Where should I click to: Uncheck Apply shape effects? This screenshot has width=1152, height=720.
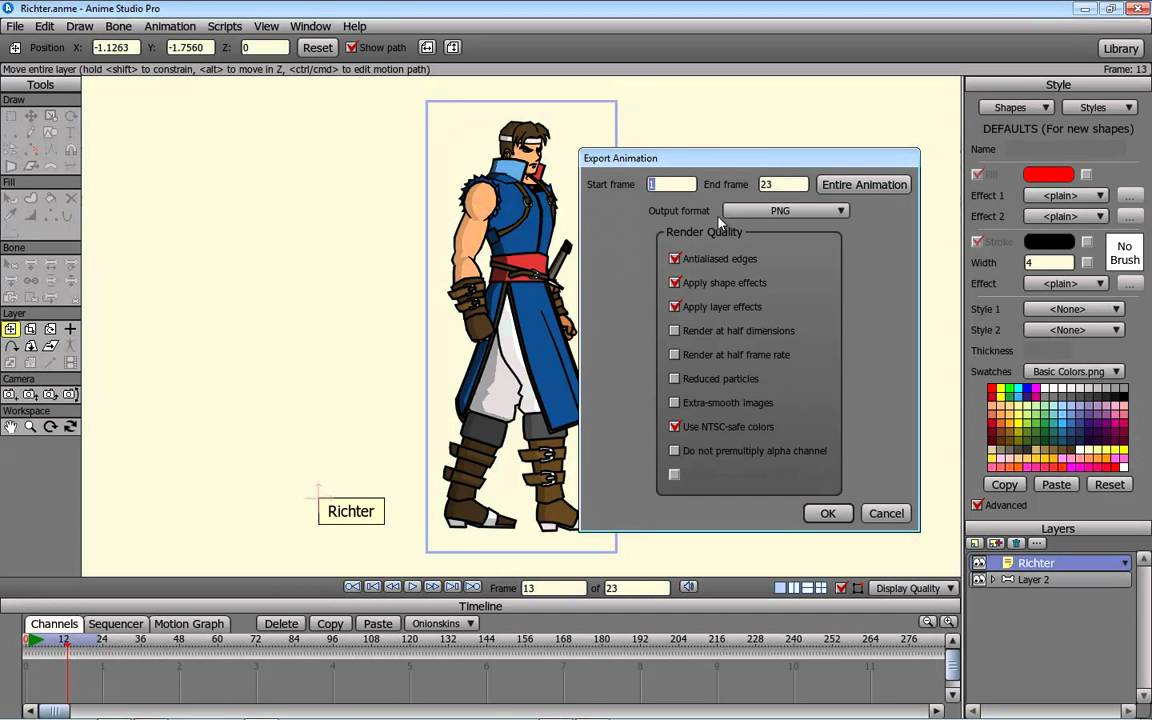[674, 283]
